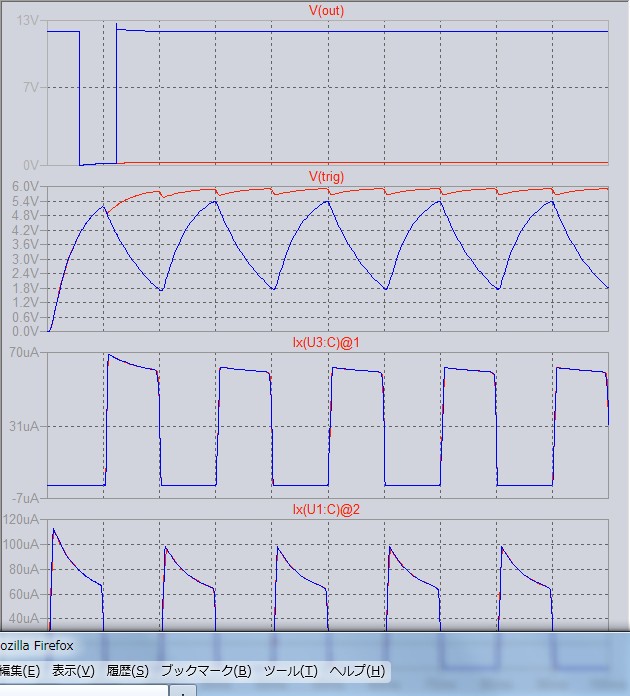The image size is (630, 696).
Task: Click the 40uA axis label
Action: (24, 618)
